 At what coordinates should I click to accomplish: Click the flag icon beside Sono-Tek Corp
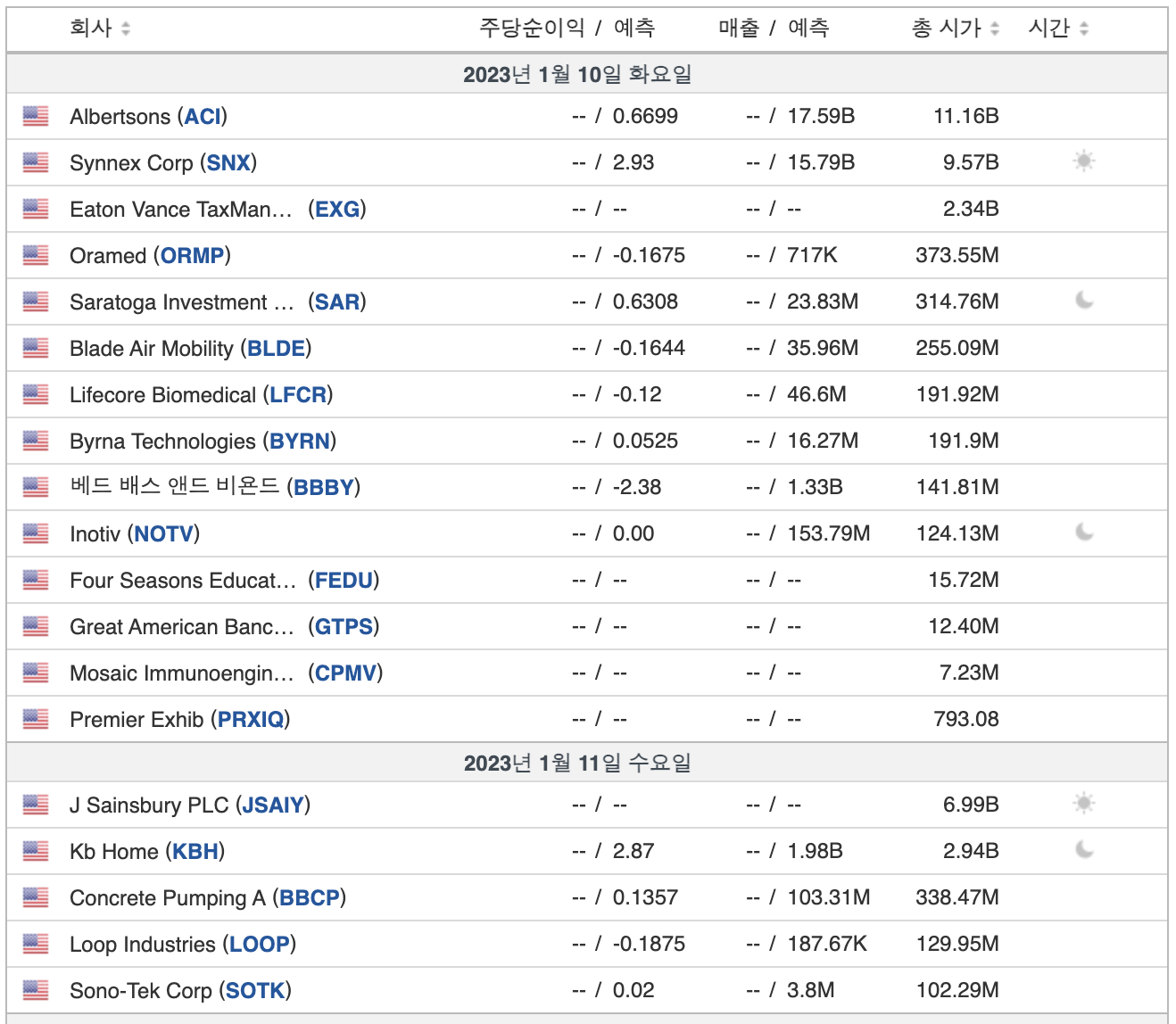pyautogui.click(x=36, y=990)
